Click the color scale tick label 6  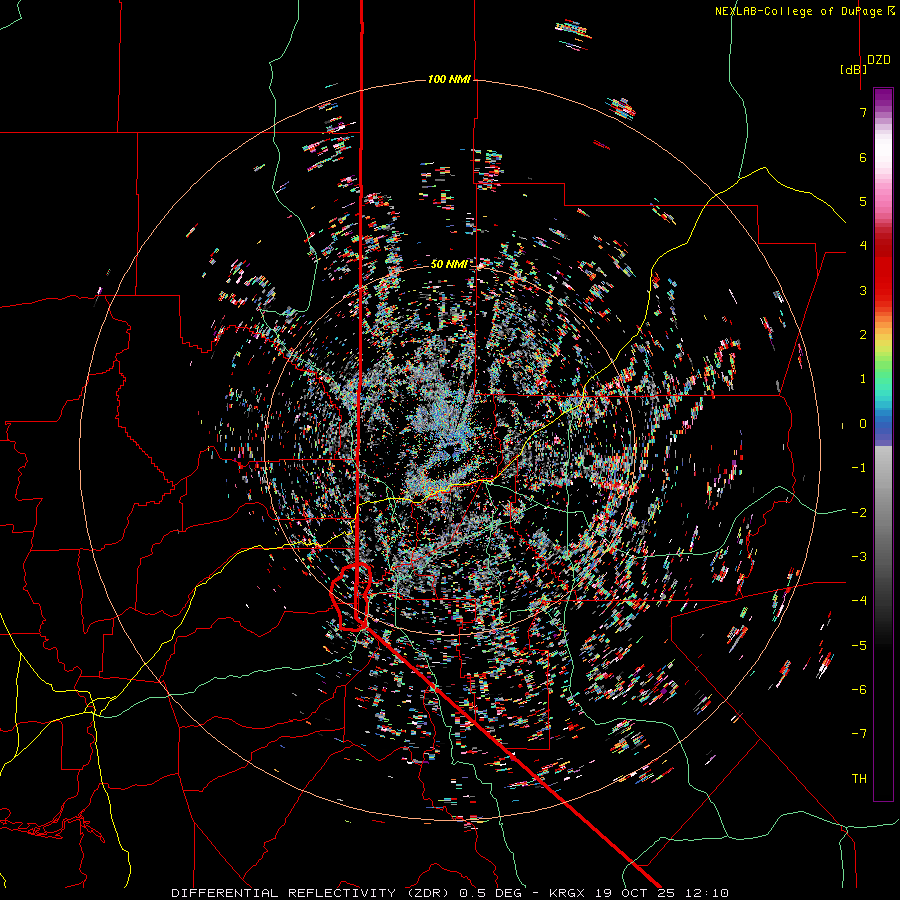tap(863, 157)
